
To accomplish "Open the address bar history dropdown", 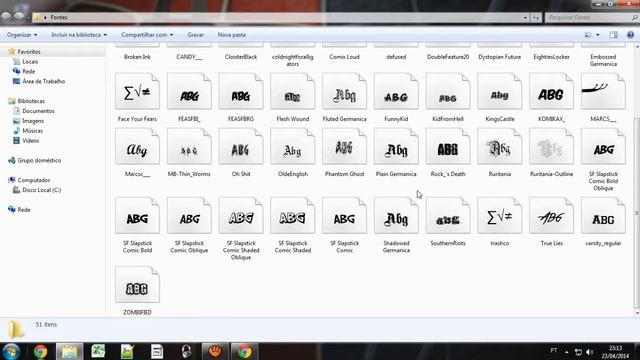I will coord(525,18).
